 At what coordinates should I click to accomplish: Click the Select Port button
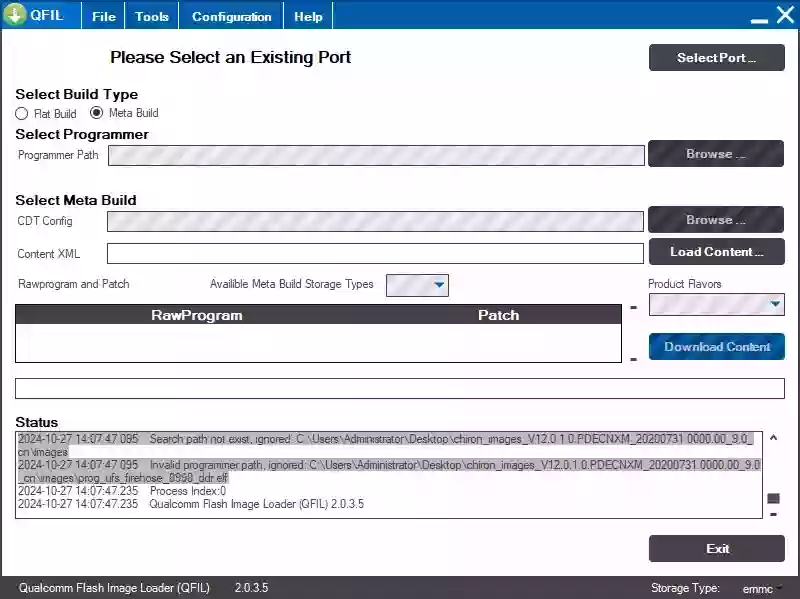click(716, 58)
